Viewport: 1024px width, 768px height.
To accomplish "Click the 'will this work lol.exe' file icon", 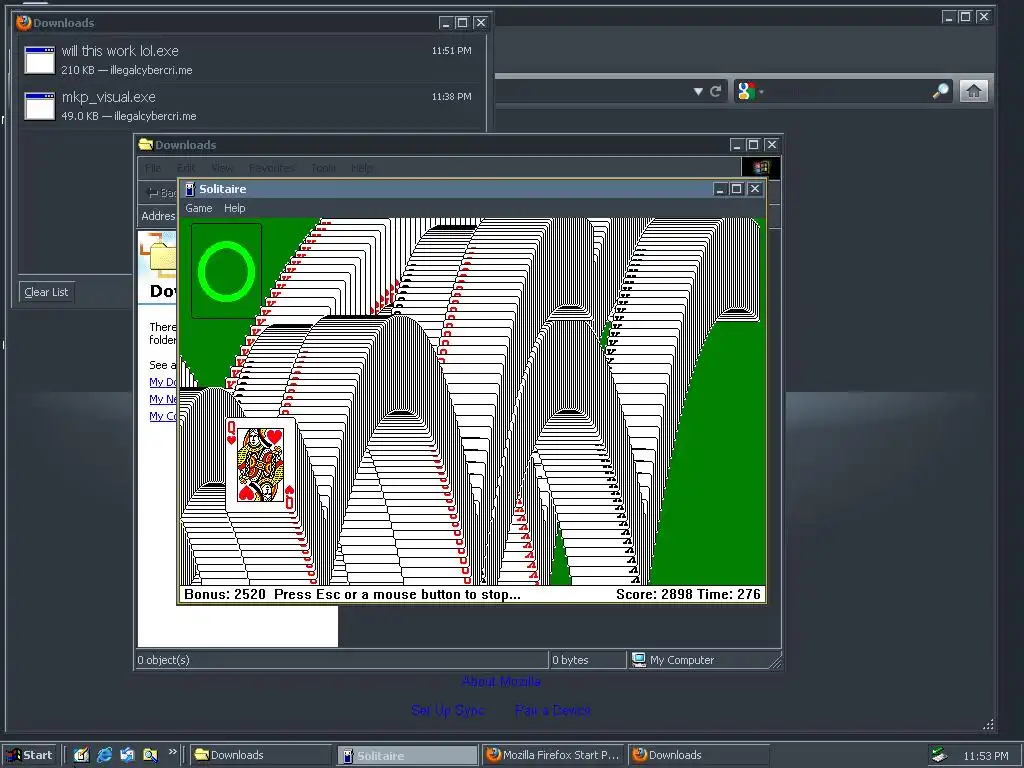I will coord(40,60).
